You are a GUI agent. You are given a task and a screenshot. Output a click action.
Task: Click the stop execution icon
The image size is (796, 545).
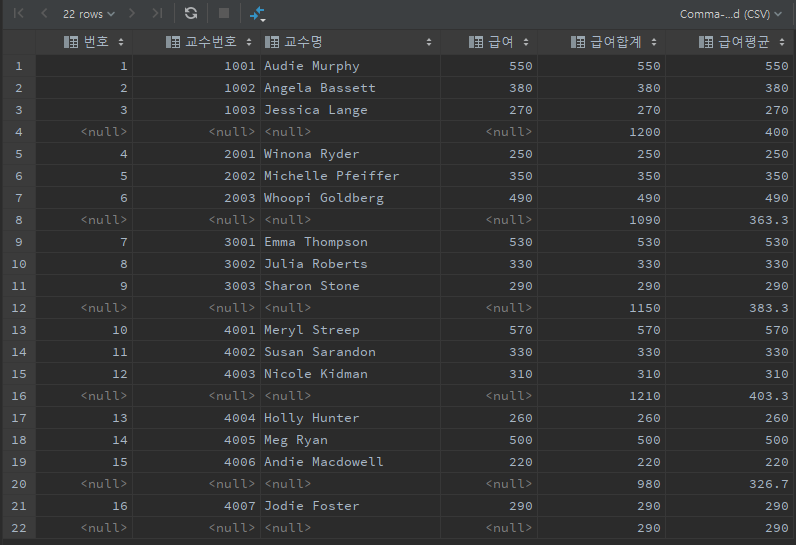(x=224, y=14)
